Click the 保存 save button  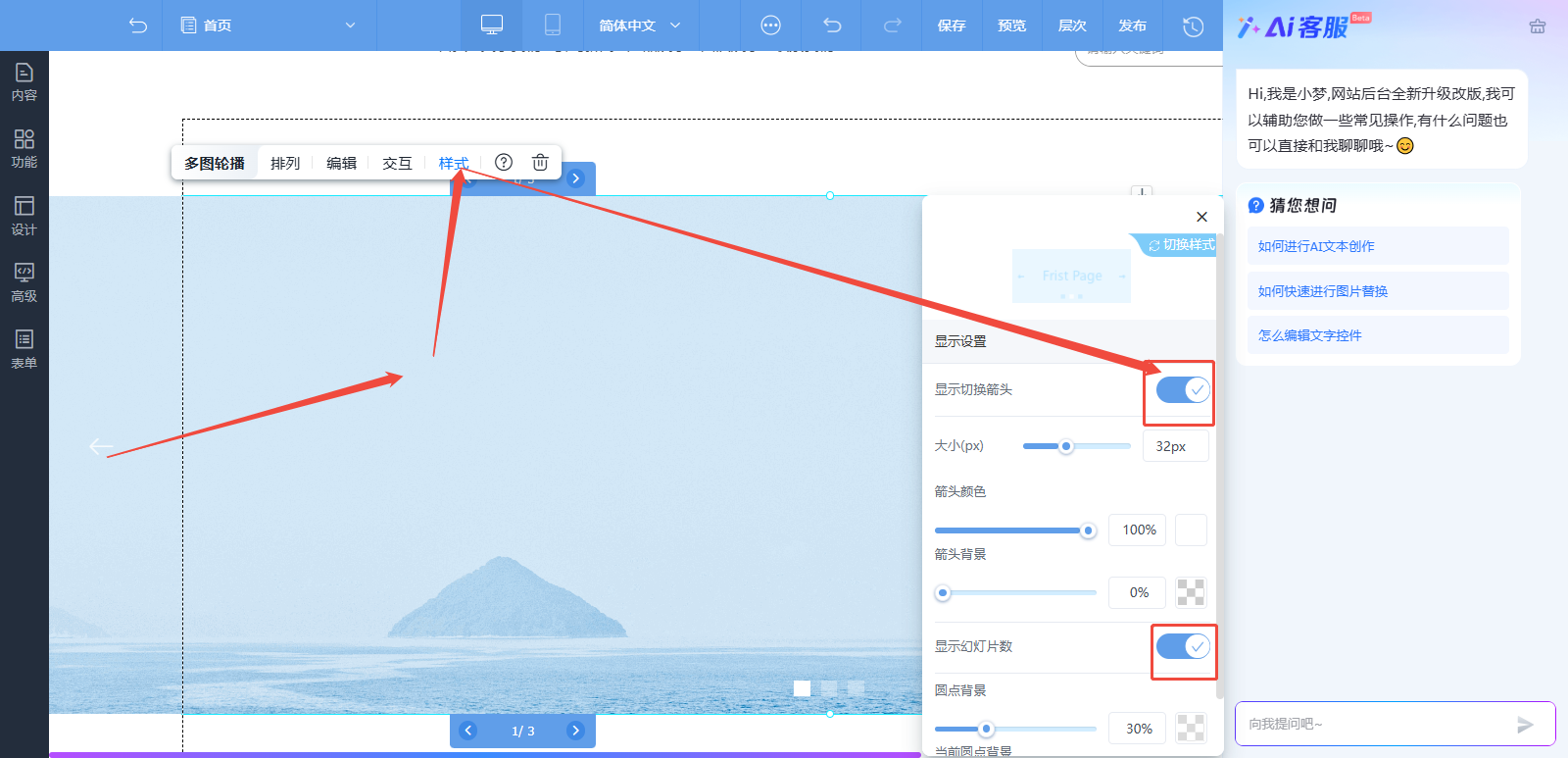click(x=952, y=25)
